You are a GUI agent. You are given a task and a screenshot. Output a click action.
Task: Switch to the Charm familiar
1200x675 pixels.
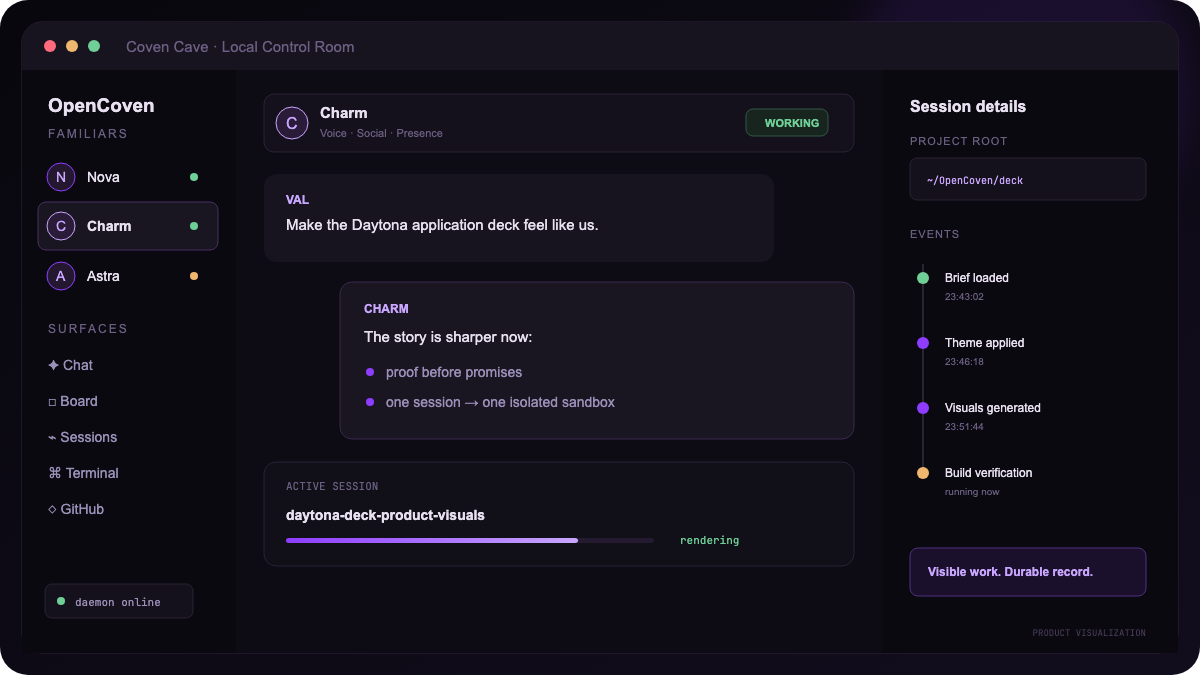click(x=128, y=226)
